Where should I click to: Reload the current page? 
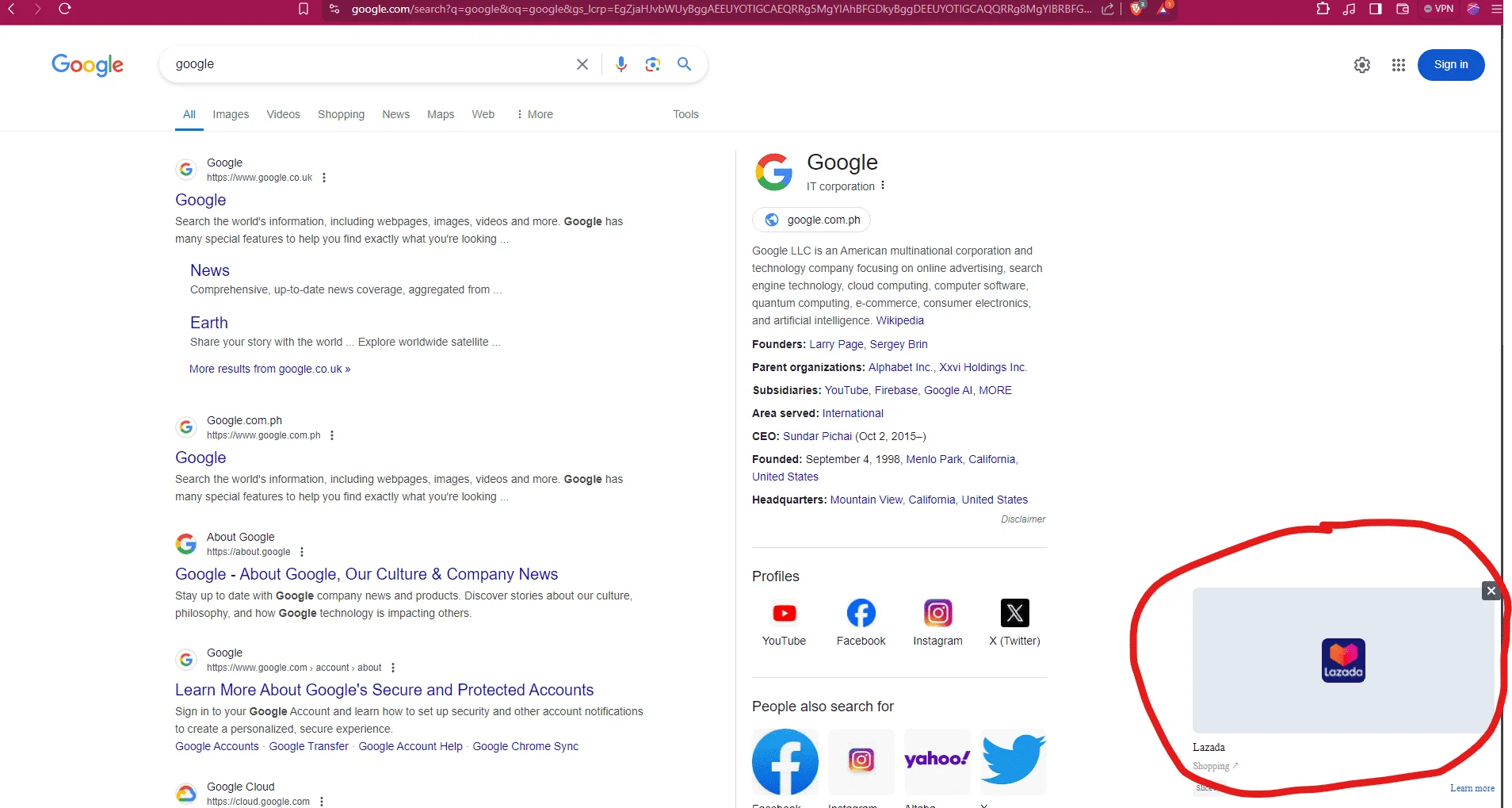click(65, 9)
